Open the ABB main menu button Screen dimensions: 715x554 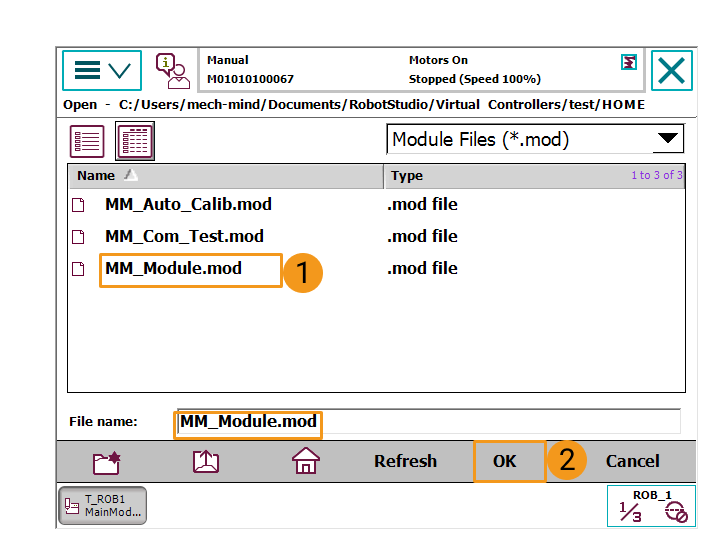point(102,71)
